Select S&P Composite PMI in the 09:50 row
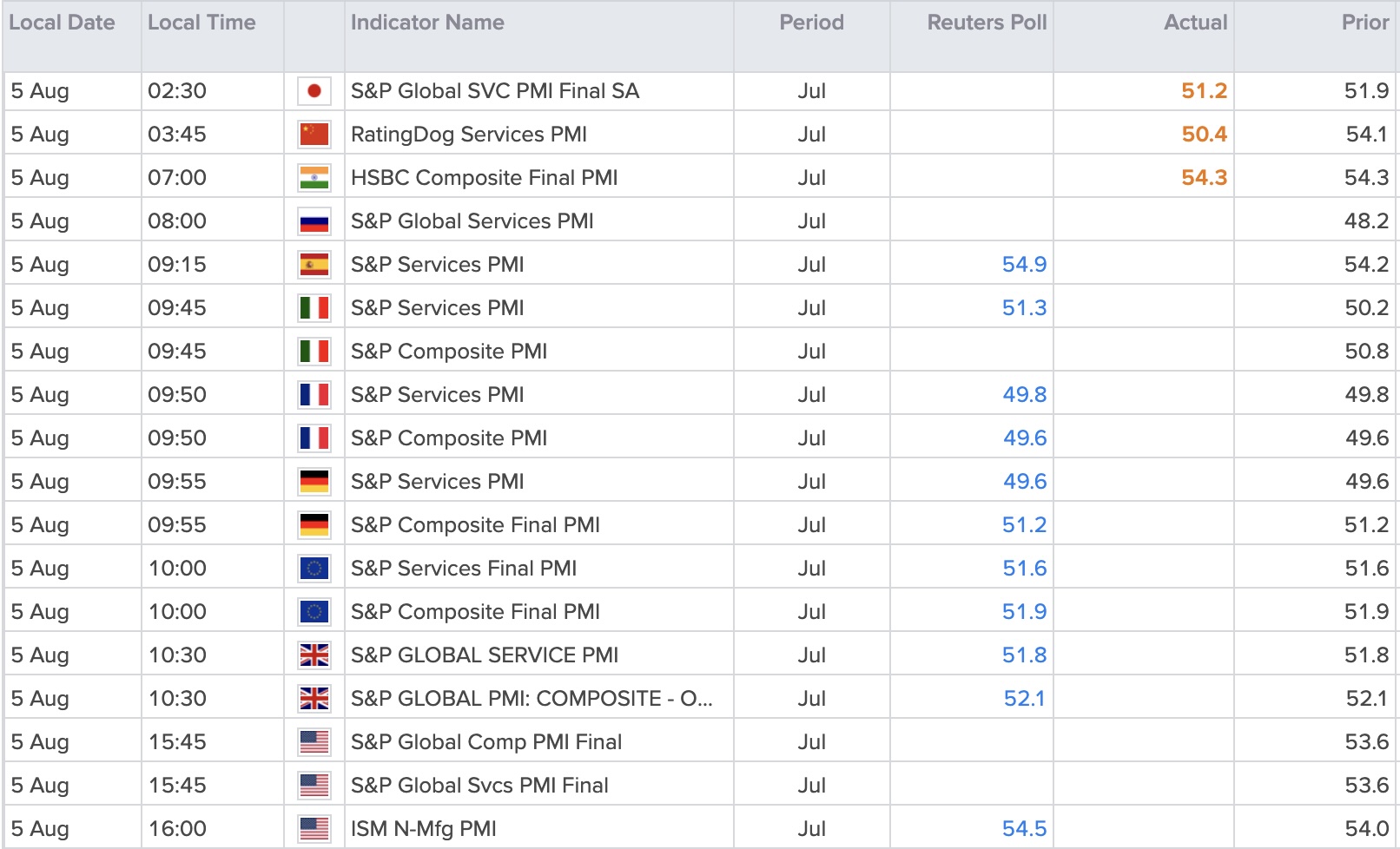Viewport: 1400px width, 849px height. coord(449,438)
